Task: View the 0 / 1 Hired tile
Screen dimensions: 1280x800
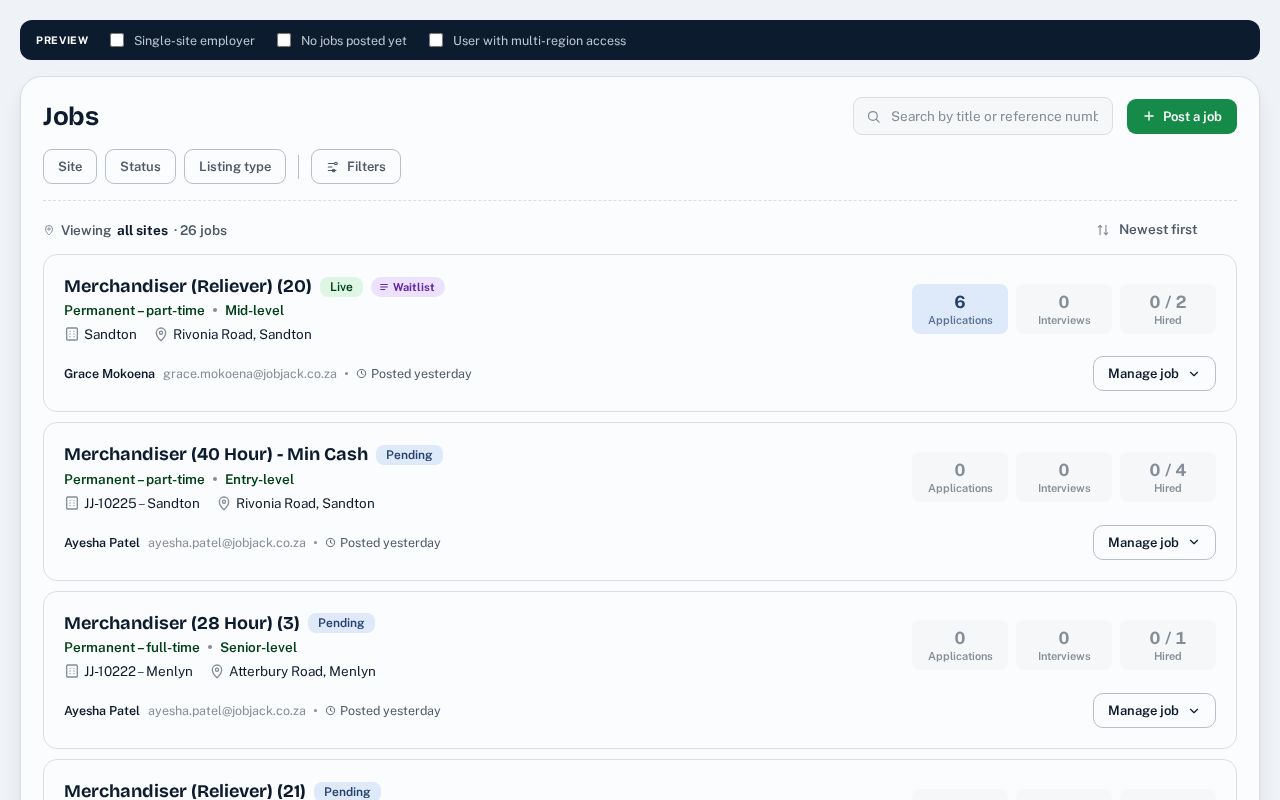Action: 1168,645
